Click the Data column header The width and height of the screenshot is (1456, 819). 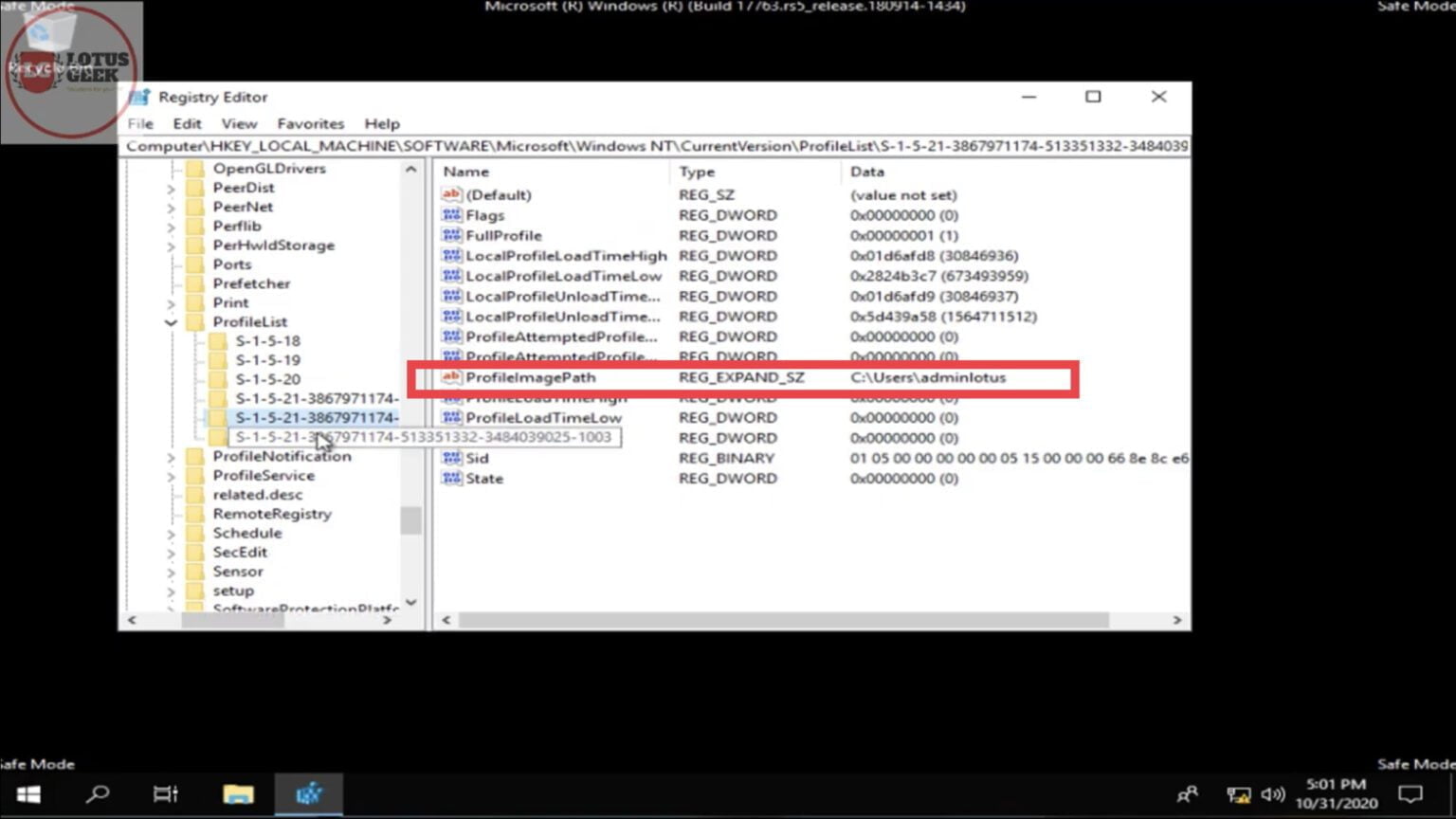[x=866, y=172]
